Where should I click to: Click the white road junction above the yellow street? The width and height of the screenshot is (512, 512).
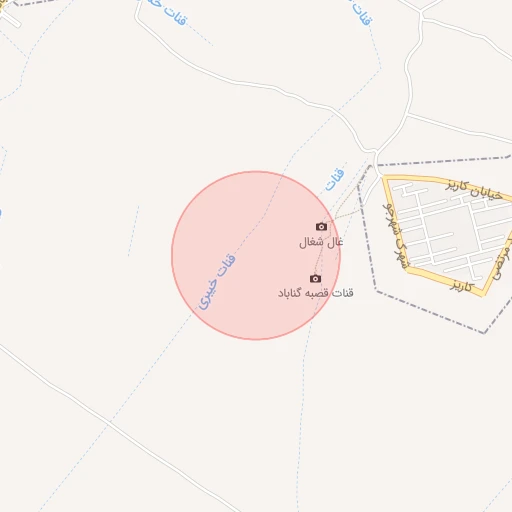(x=376, y=153)
